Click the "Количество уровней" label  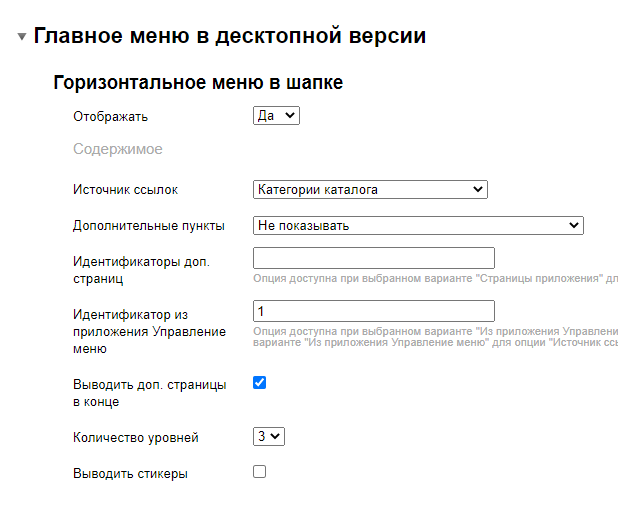(x=136, y=438)
